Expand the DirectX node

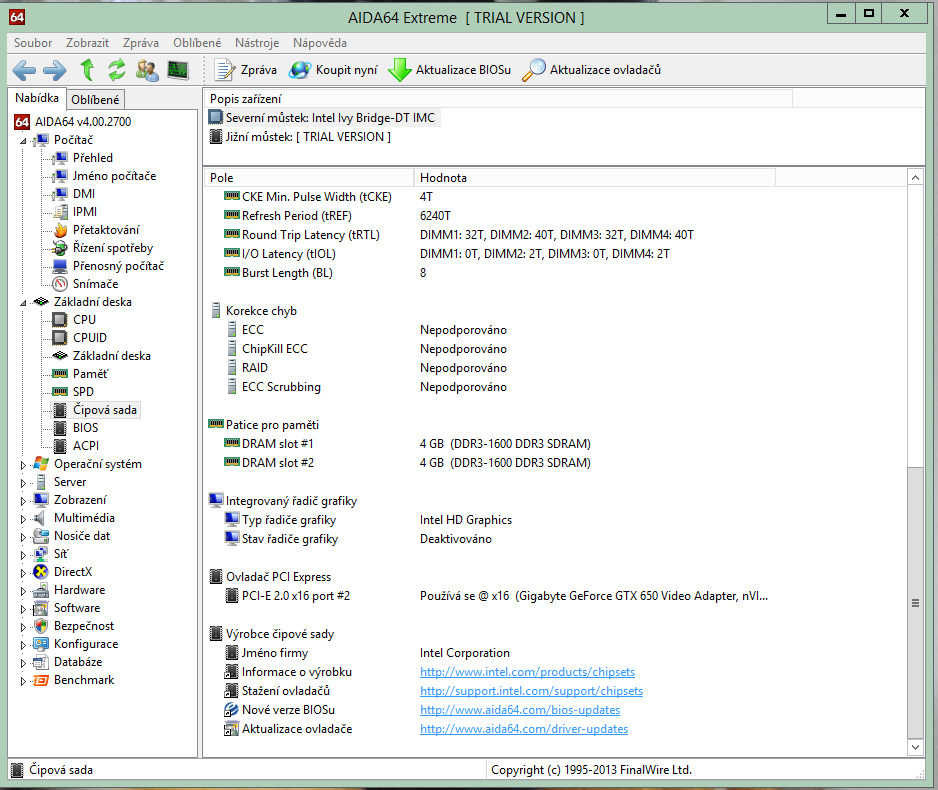23,573
